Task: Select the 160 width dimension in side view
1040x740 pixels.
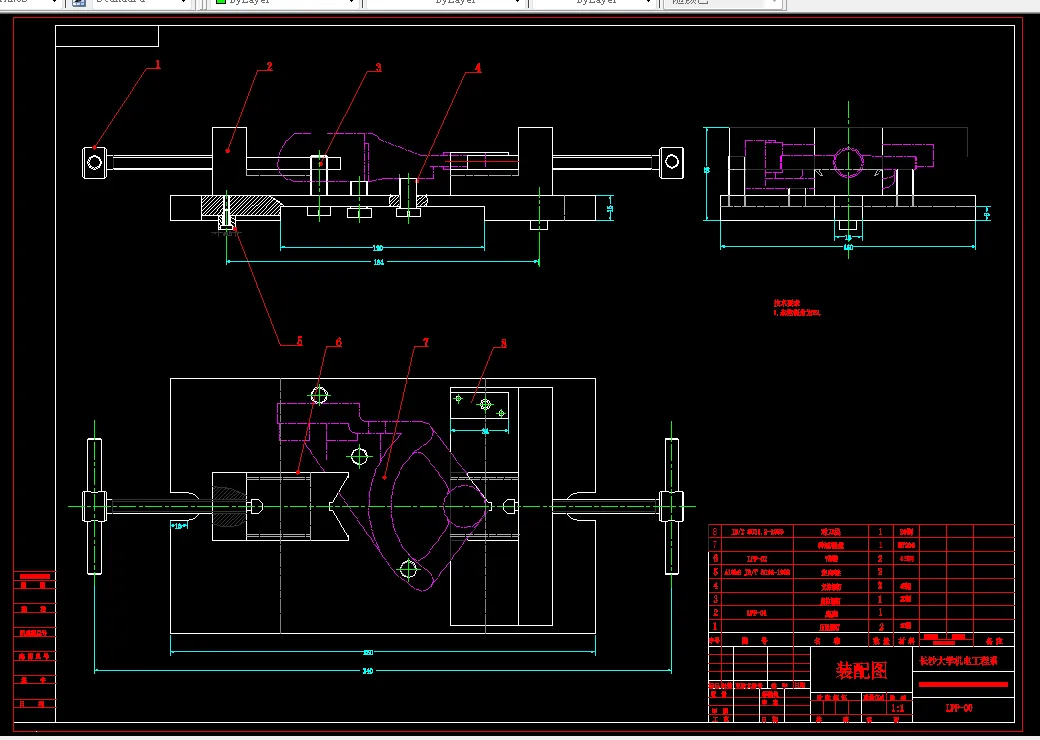Action: pos(848,248)
